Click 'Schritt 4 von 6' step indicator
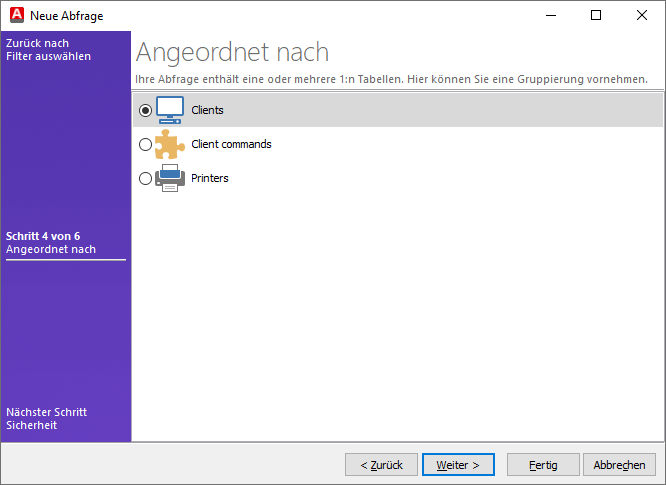This screenshot has width=666, height=485. [43, 236]
